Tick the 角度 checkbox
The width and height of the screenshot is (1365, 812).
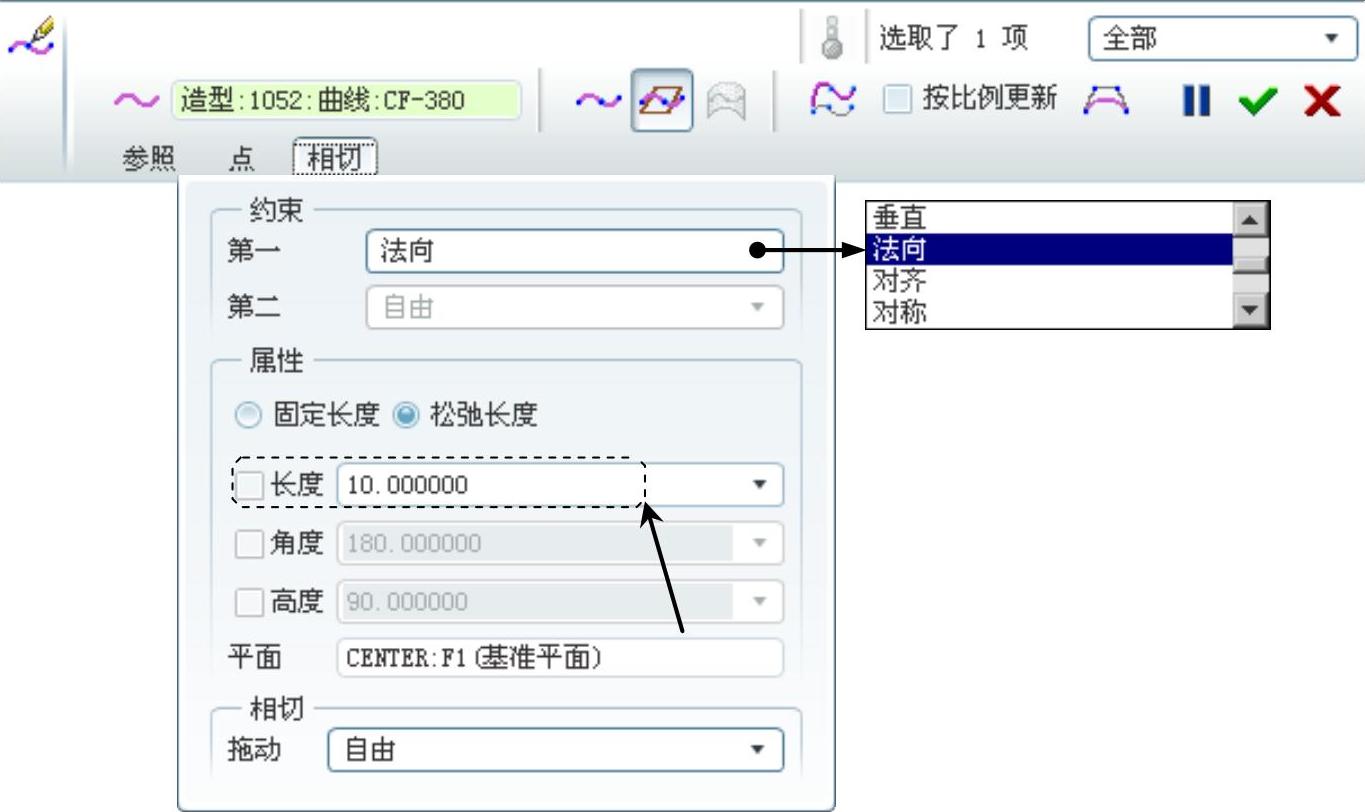pos(249,544)
